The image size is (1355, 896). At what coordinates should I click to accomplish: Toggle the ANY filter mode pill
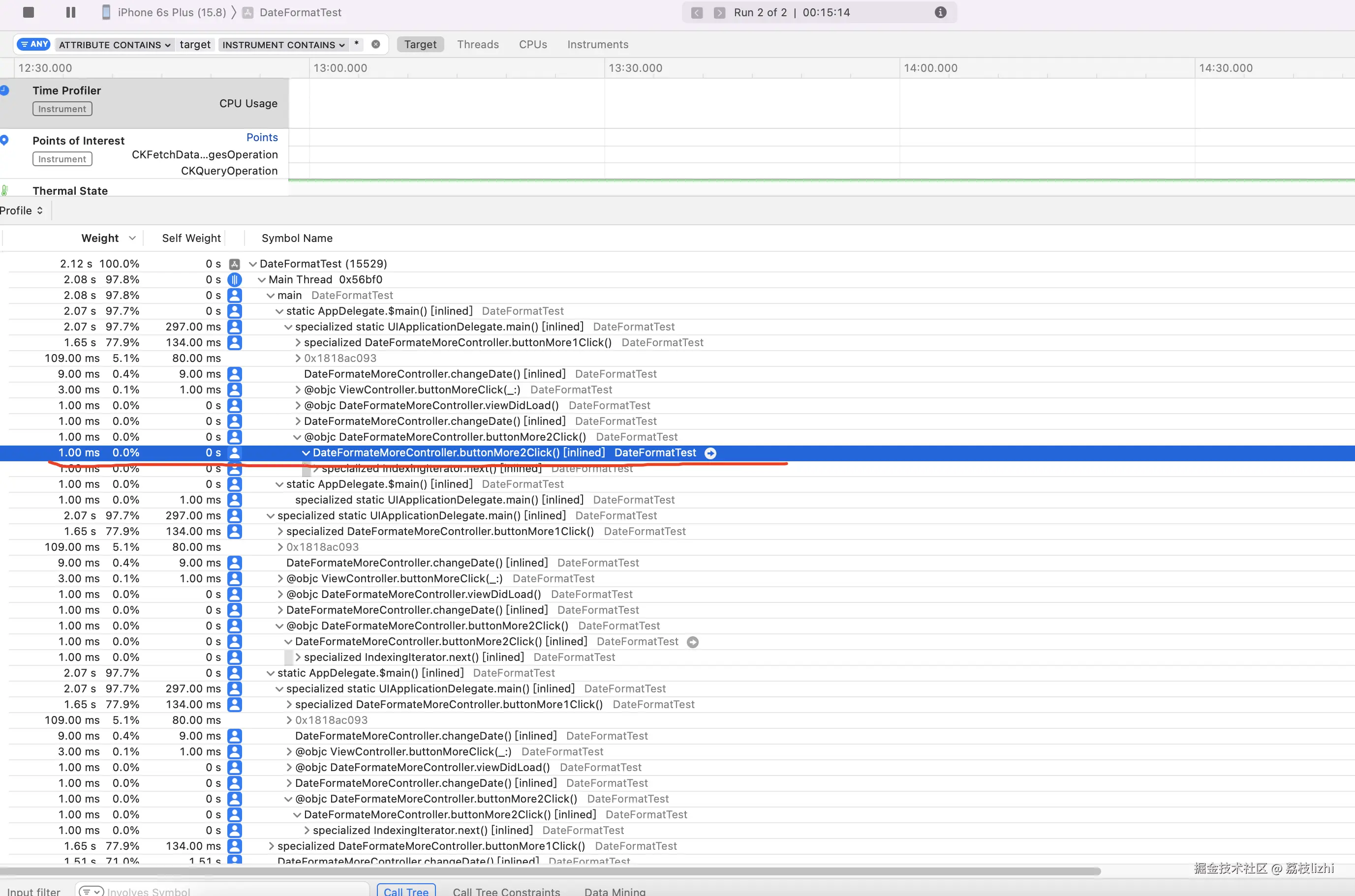34,44
